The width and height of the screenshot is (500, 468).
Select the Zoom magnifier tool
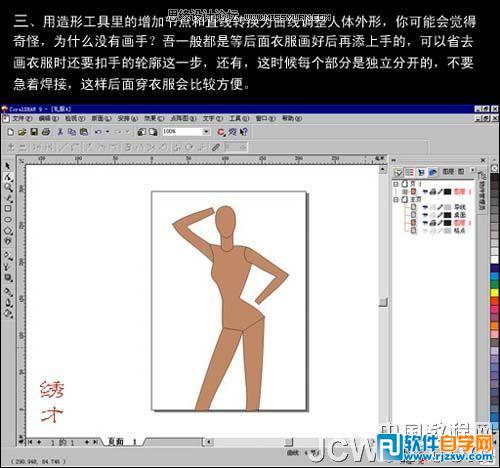pos(8,187)
